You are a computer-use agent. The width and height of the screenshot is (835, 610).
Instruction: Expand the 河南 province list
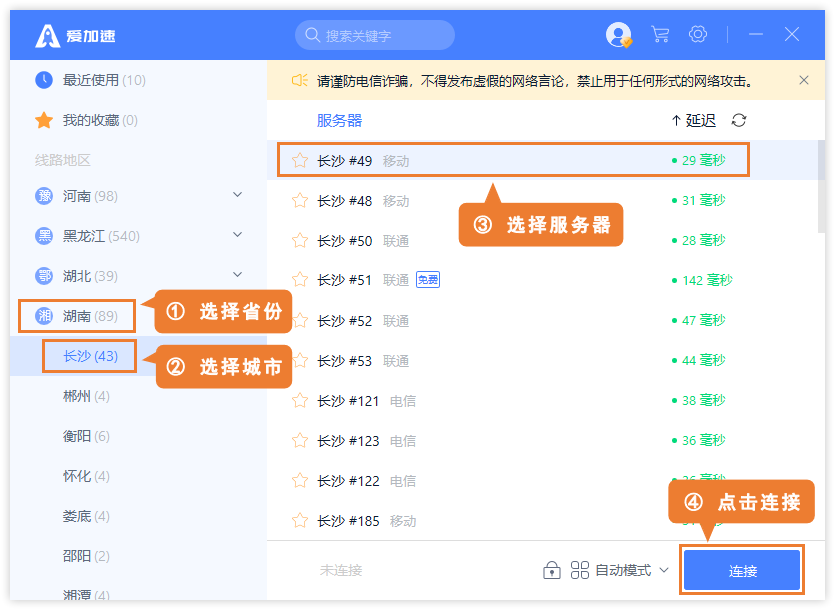pos(237,195)
